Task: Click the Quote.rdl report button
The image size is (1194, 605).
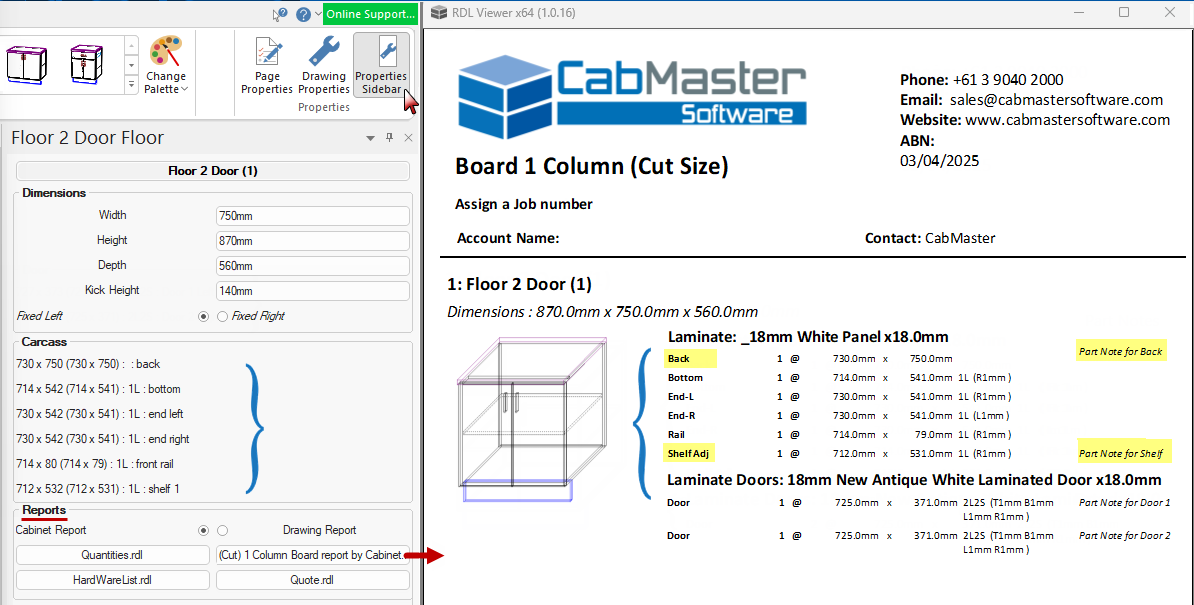Action: [312, 580]
